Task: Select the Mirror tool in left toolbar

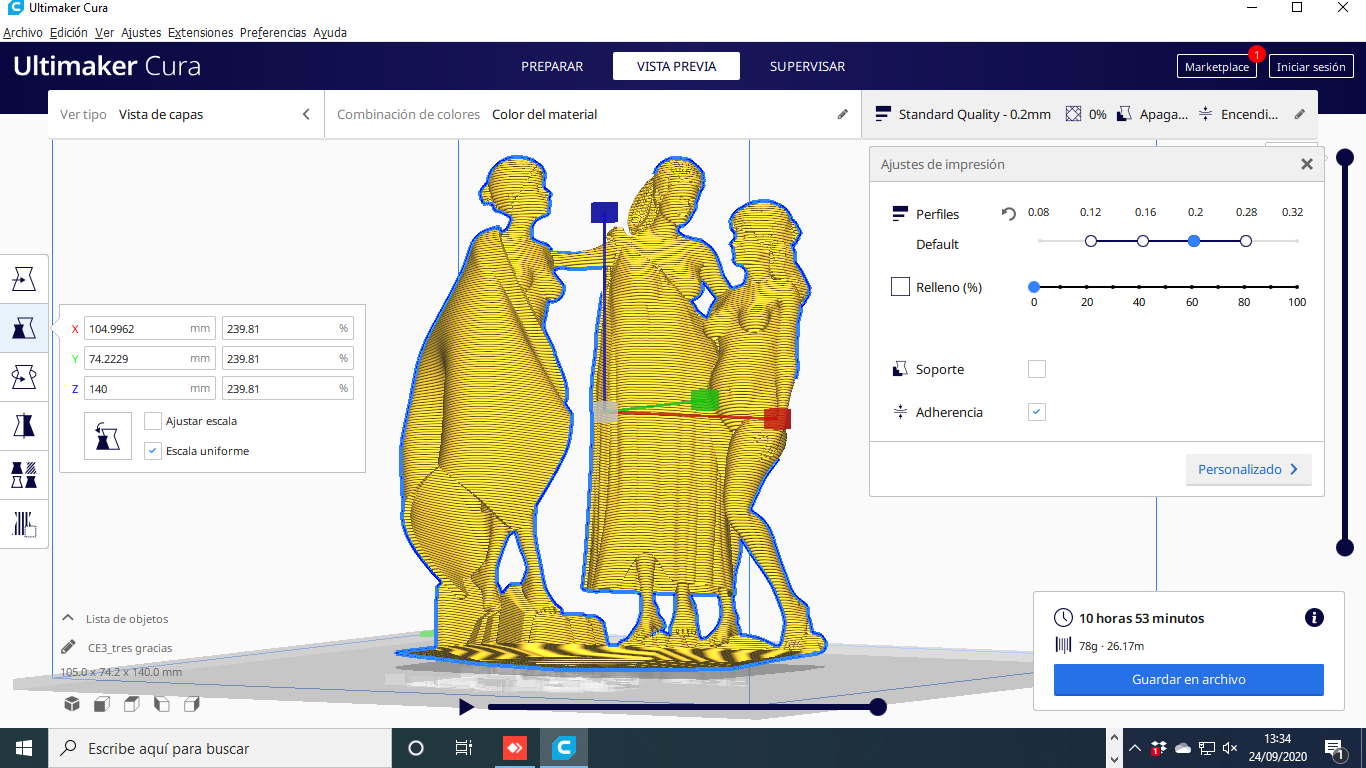Action: point(24,426)
